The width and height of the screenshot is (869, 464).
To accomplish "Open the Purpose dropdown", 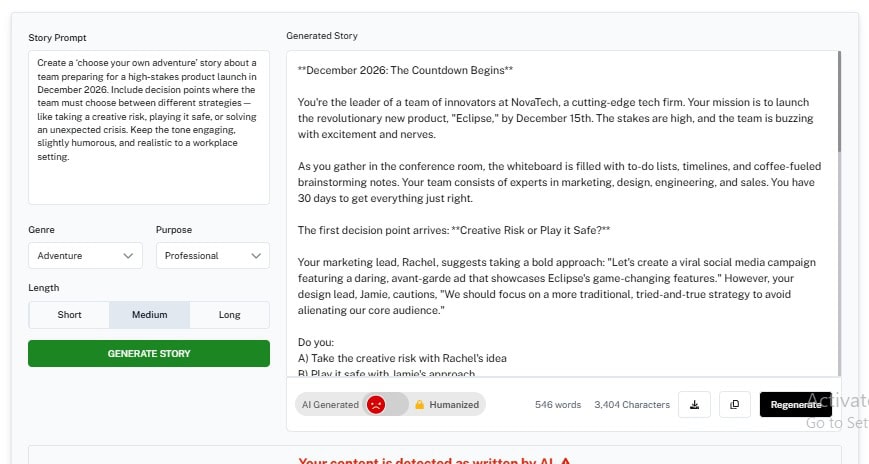I will 212,256.
